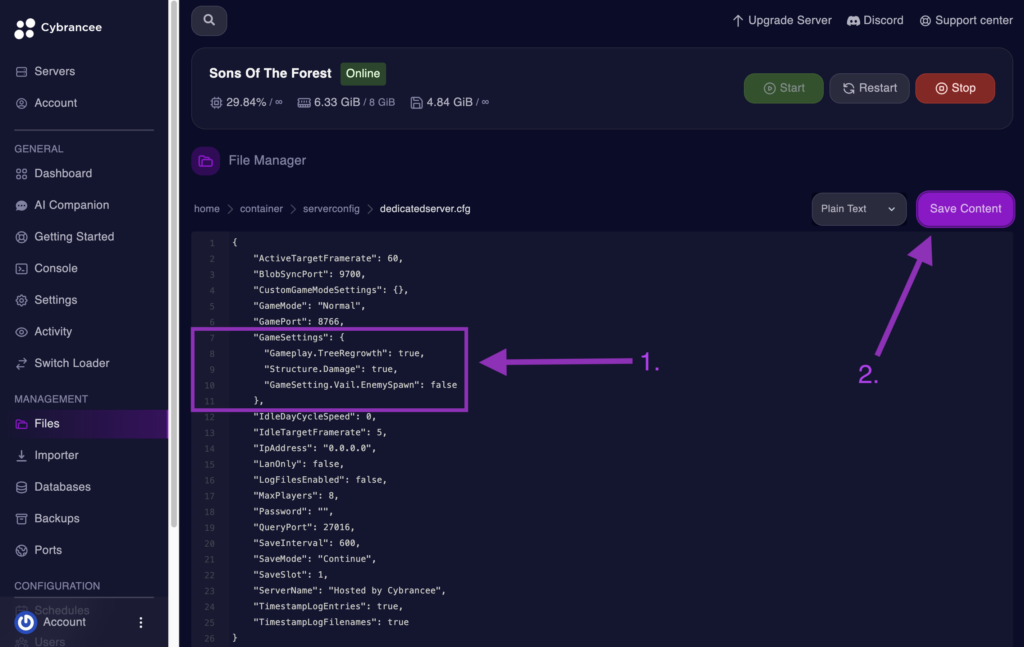Stop the server with red button
Viewport: 1024px width, 647px height.
(x=955, y=88)
